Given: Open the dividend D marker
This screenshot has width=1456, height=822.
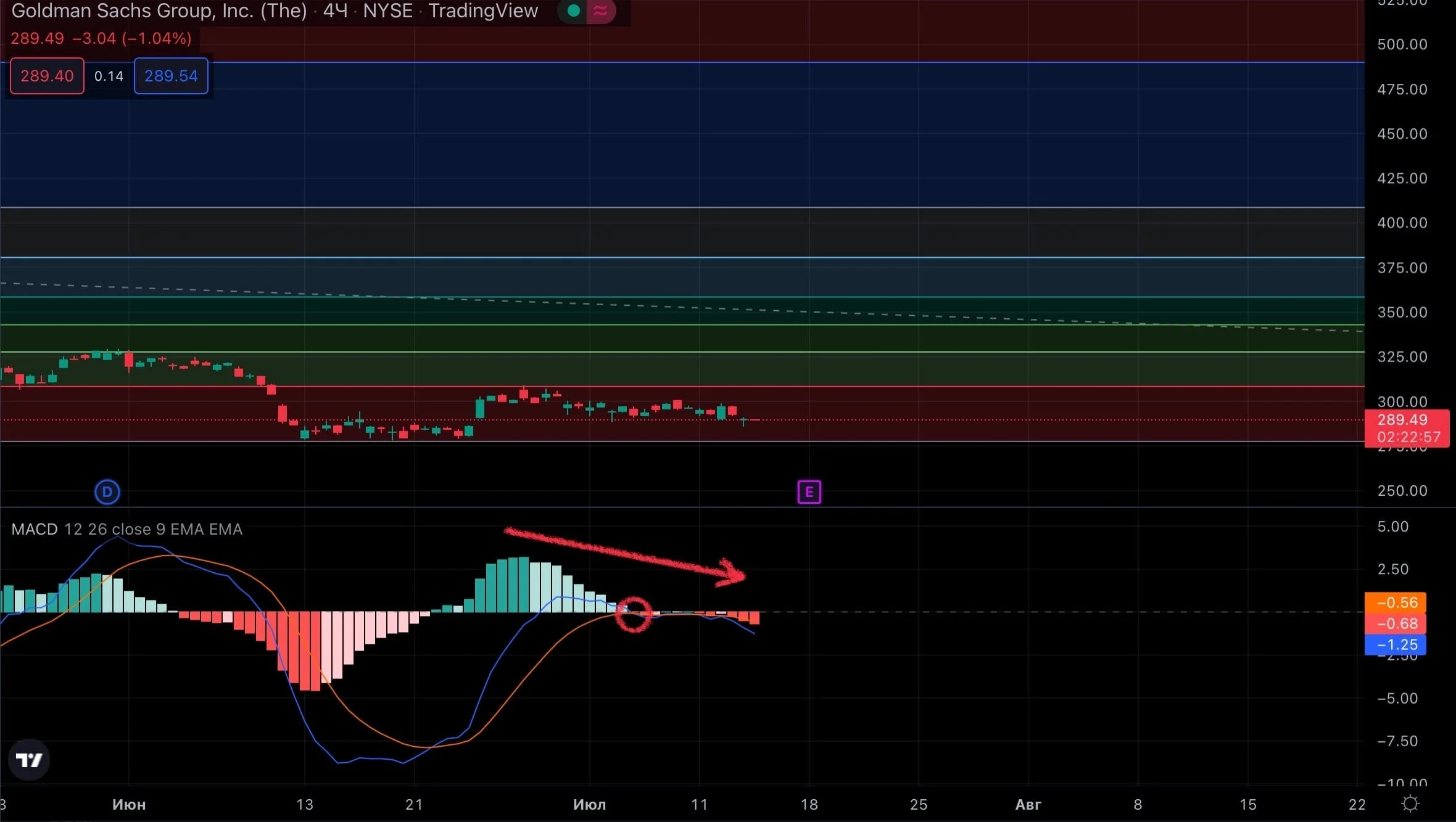Looking at the screenshot, I should 107,492.
